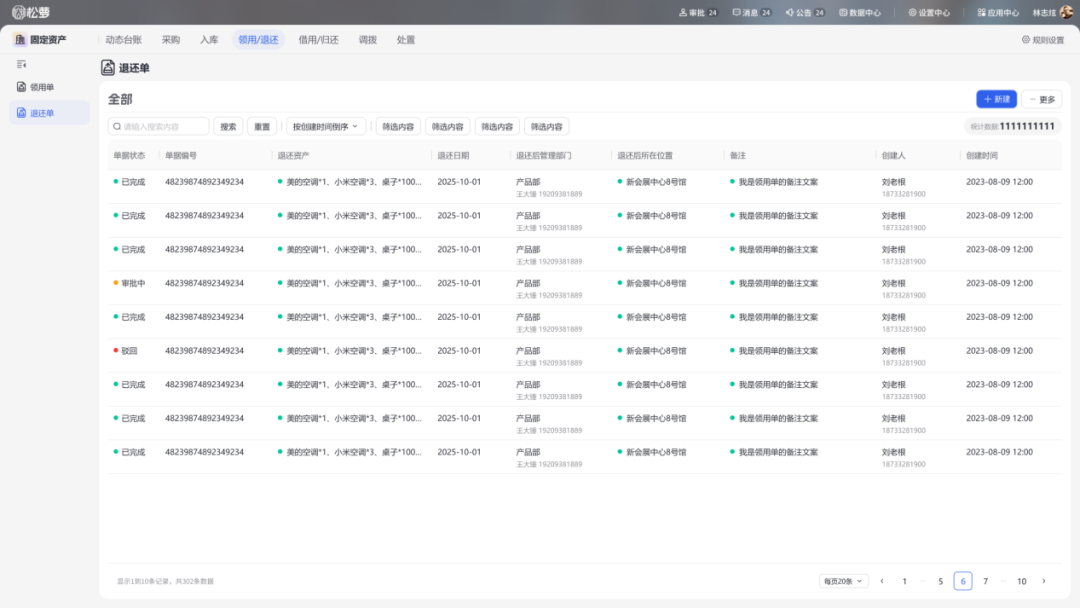Click the 搜索 search button
This screenshot has height=608, width=1080.
tap(228, 127)
